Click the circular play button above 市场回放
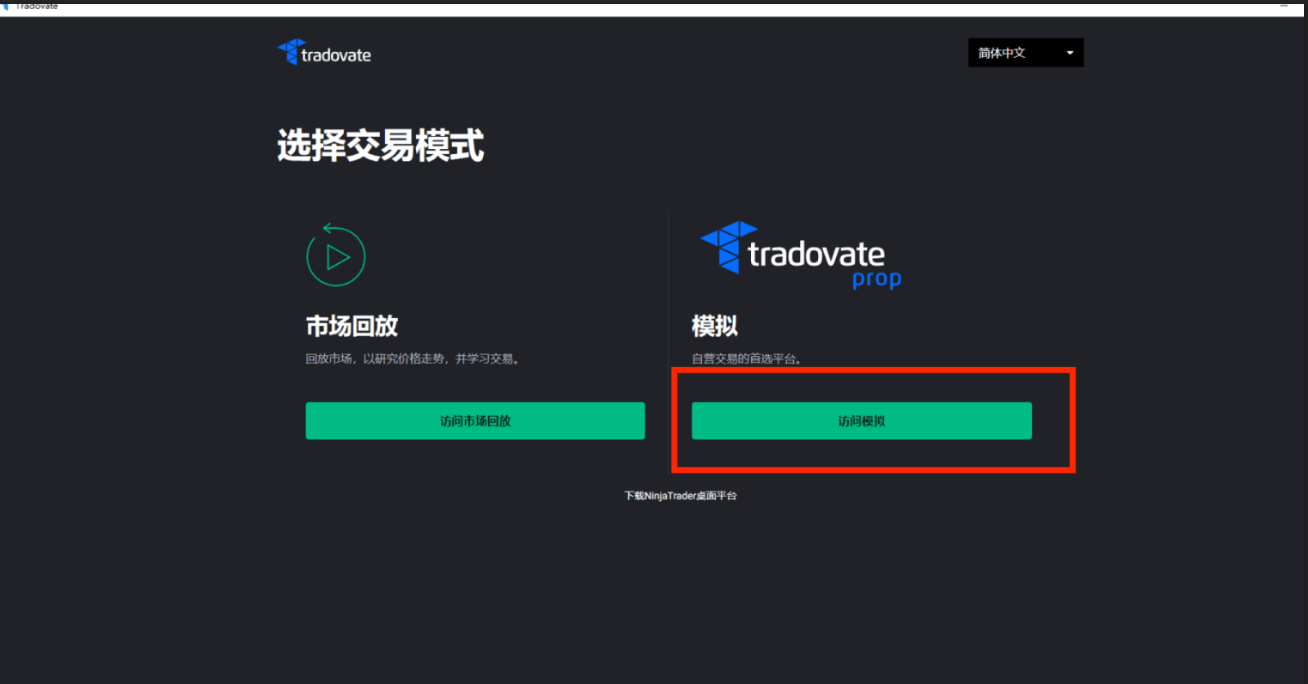The width and height of the screenshot is (1308, 684). pyautogui.click(x=336, y=255)
